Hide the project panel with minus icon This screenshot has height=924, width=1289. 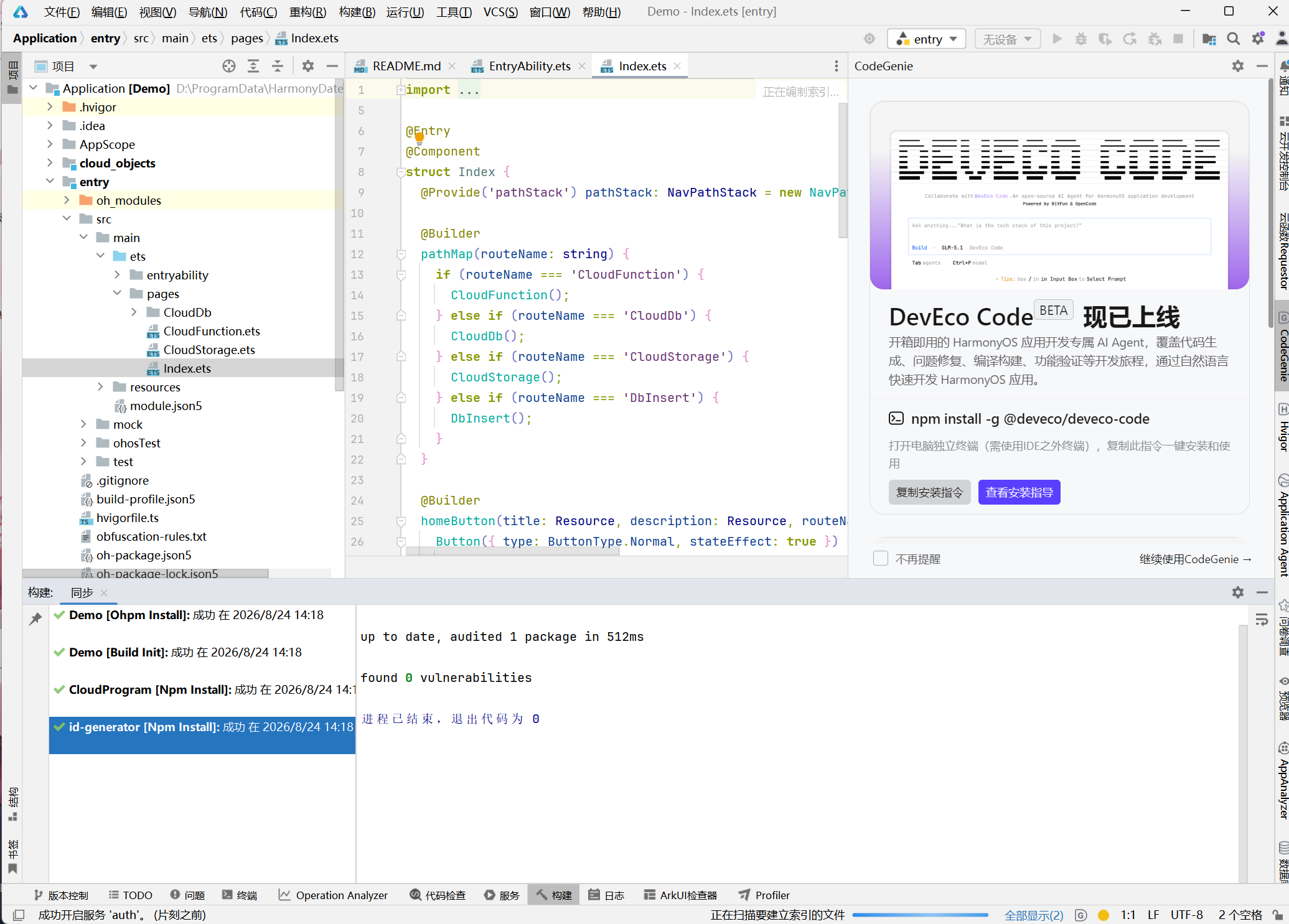332,66
